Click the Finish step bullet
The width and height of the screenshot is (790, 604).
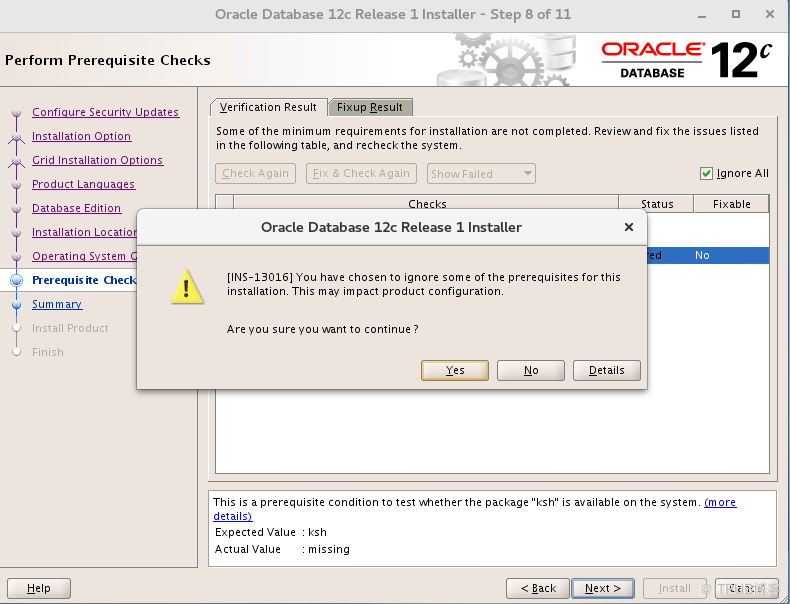point(17,352)
